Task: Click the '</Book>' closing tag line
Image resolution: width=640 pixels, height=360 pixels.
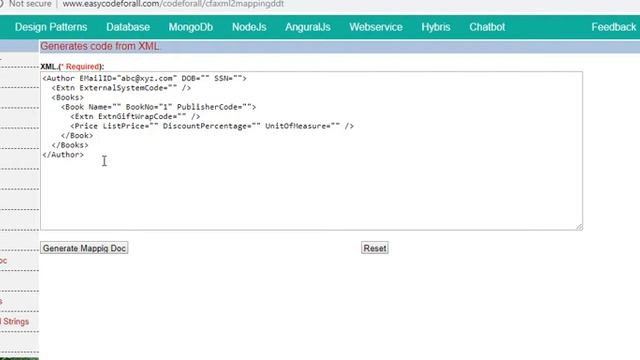Action: click(x=77, y=136)
